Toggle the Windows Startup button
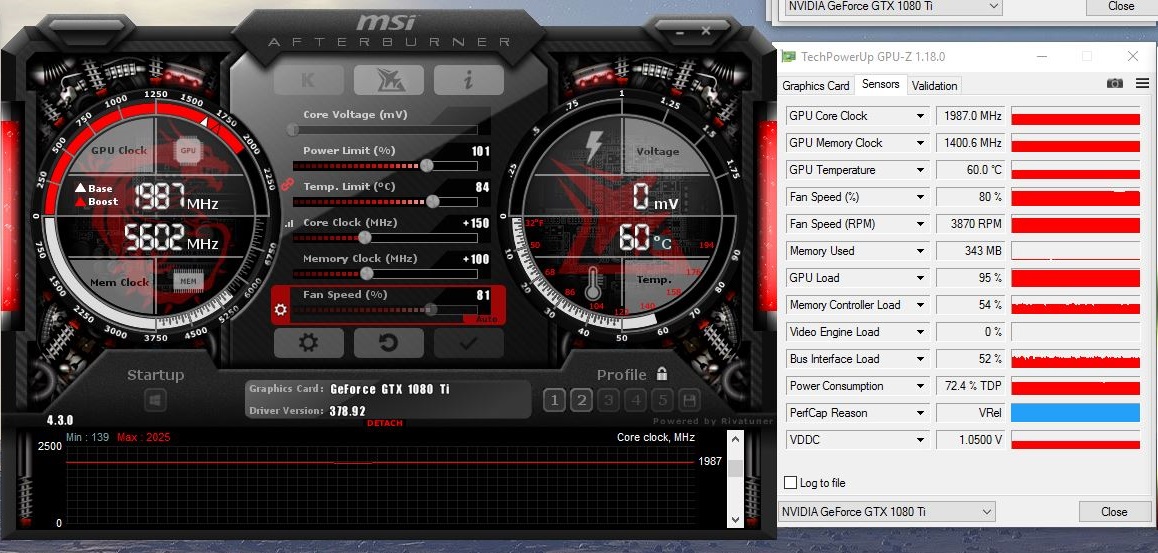Image resolution: width=1158 pixels, height=553 pixels. [x=155, y=401]
